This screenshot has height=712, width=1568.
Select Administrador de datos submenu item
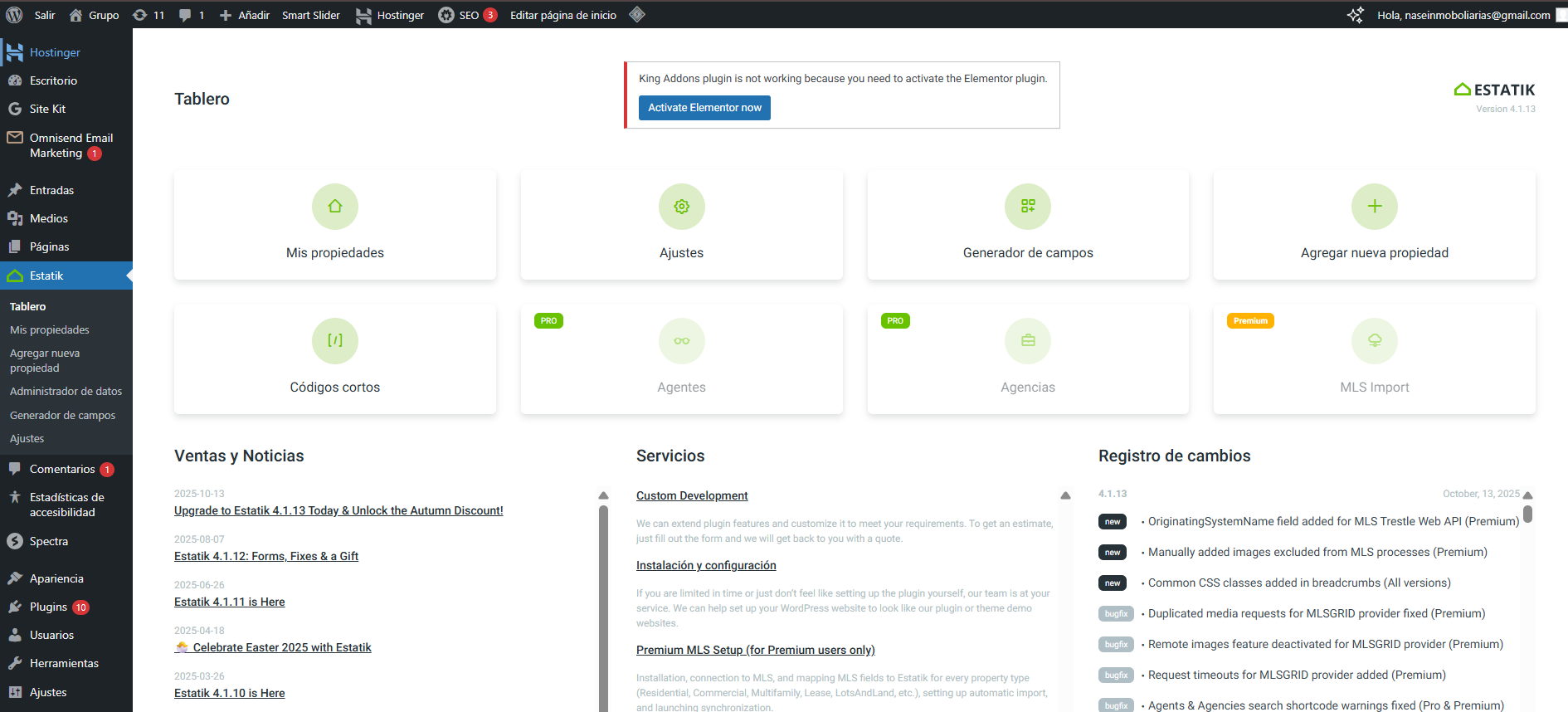pyautogui.click(x=66, y=391)
